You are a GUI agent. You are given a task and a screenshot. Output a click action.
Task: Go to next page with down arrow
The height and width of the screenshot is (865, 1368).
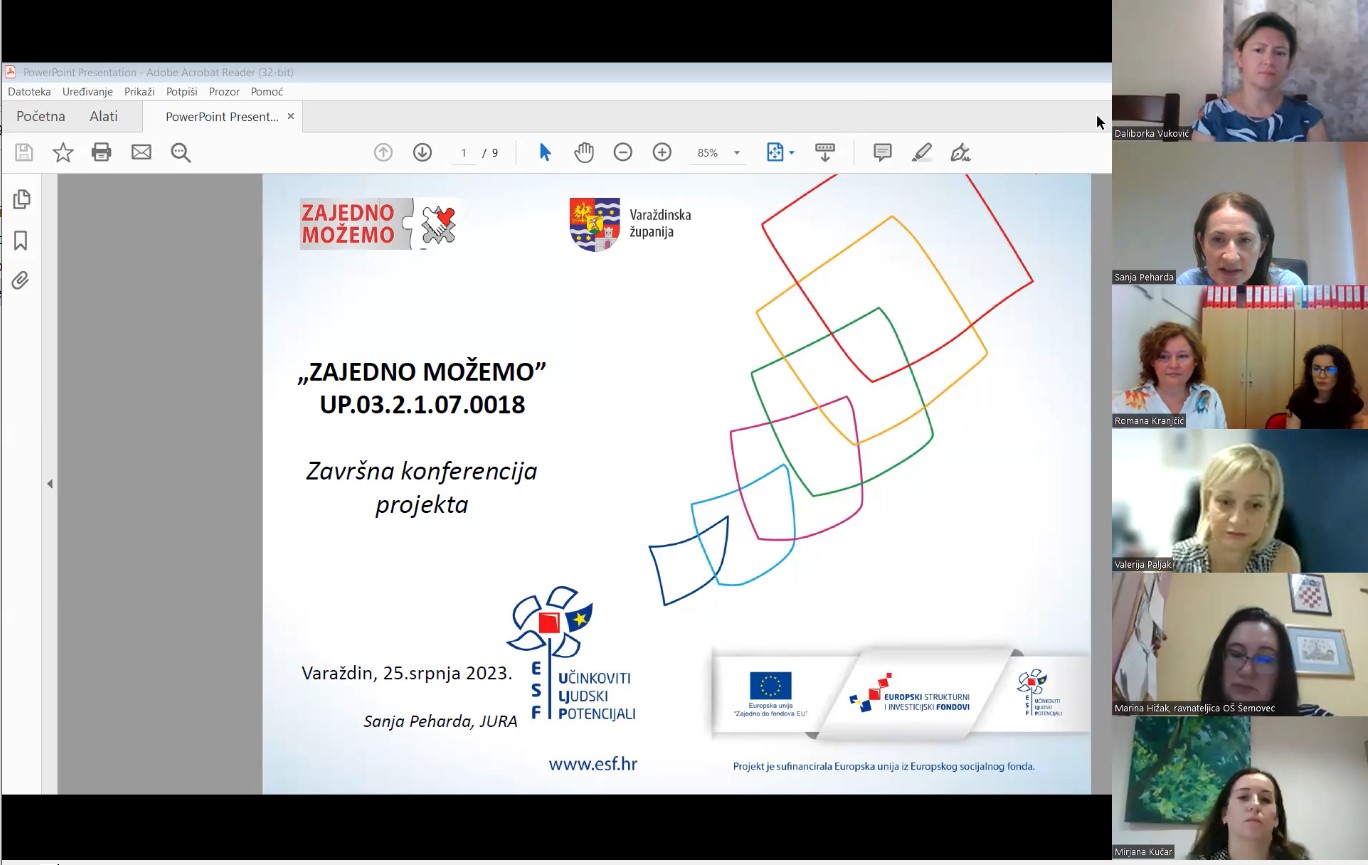pyautogui.click(x=422, y=153)
